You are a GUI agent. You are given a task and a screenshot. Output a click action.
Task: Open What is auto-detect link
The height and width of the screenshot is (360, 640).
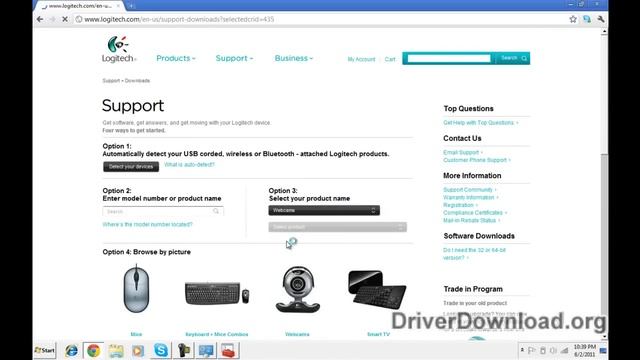coord(189,164)
